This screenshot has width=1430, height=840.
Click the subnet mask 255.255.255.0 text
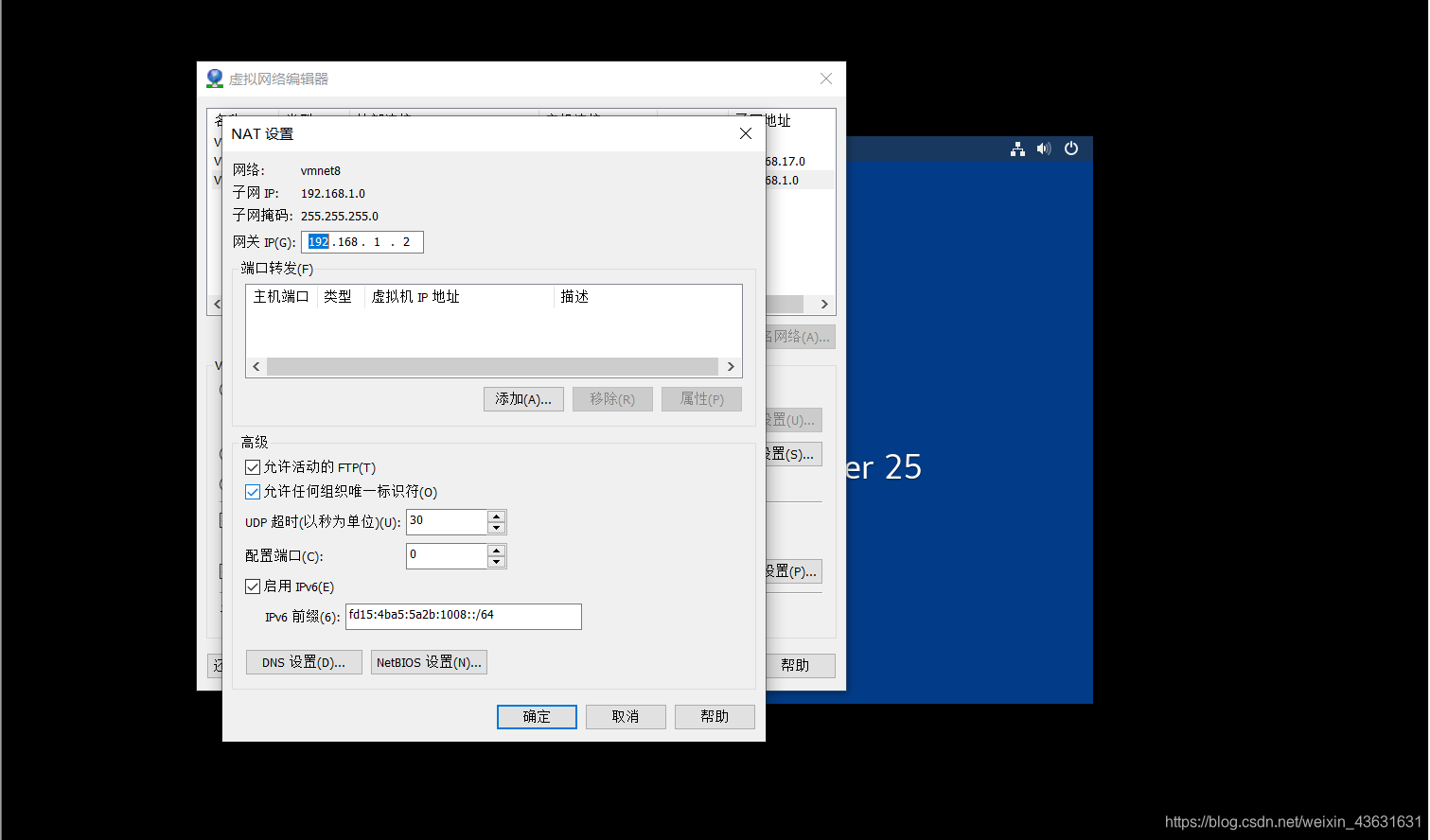tap(340, 217)
